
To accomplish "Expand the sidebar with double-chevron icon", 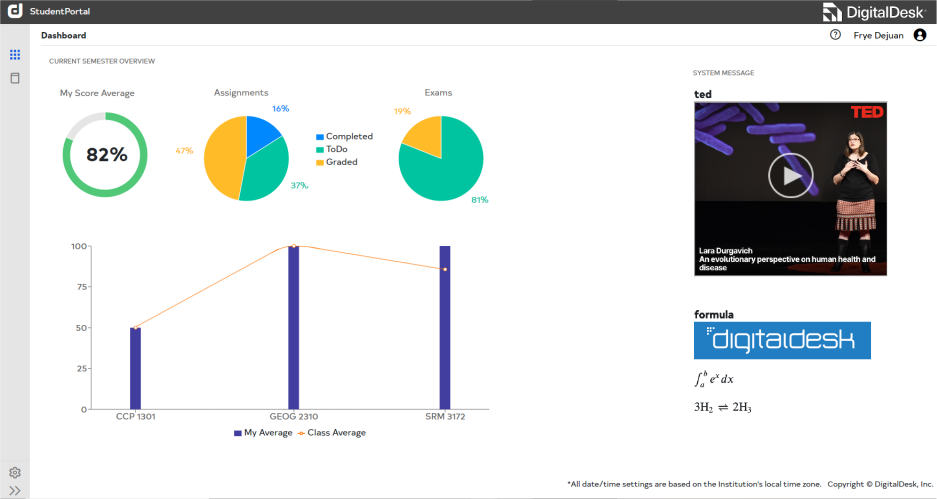I will (15, 490).
